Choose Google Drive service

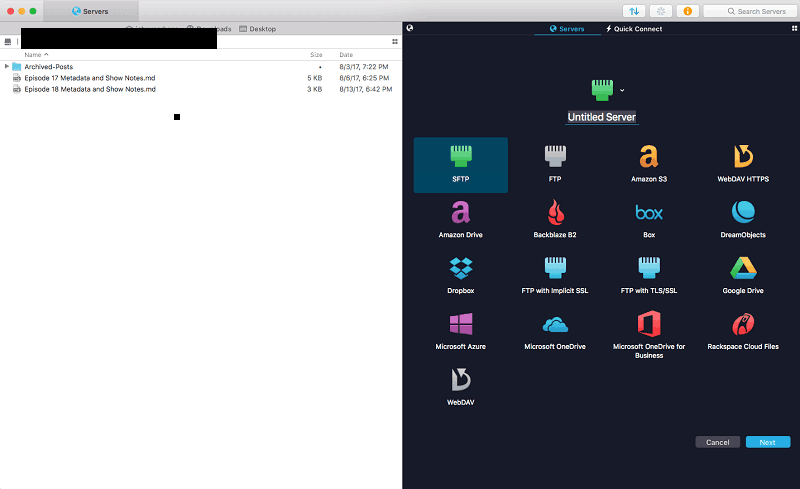(x=743, y=276)
